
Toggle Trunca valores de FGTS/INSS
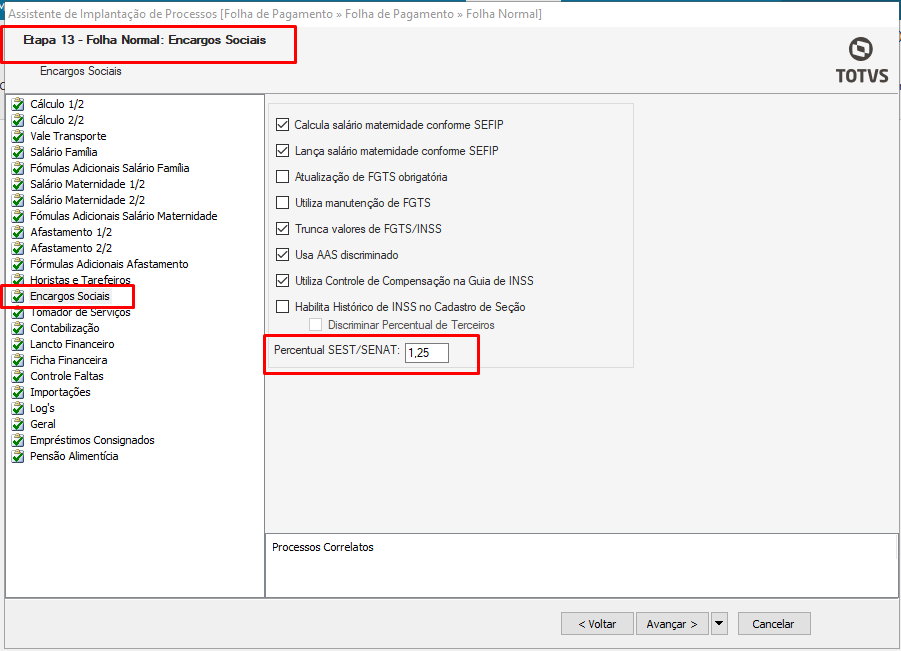[282, 229]
